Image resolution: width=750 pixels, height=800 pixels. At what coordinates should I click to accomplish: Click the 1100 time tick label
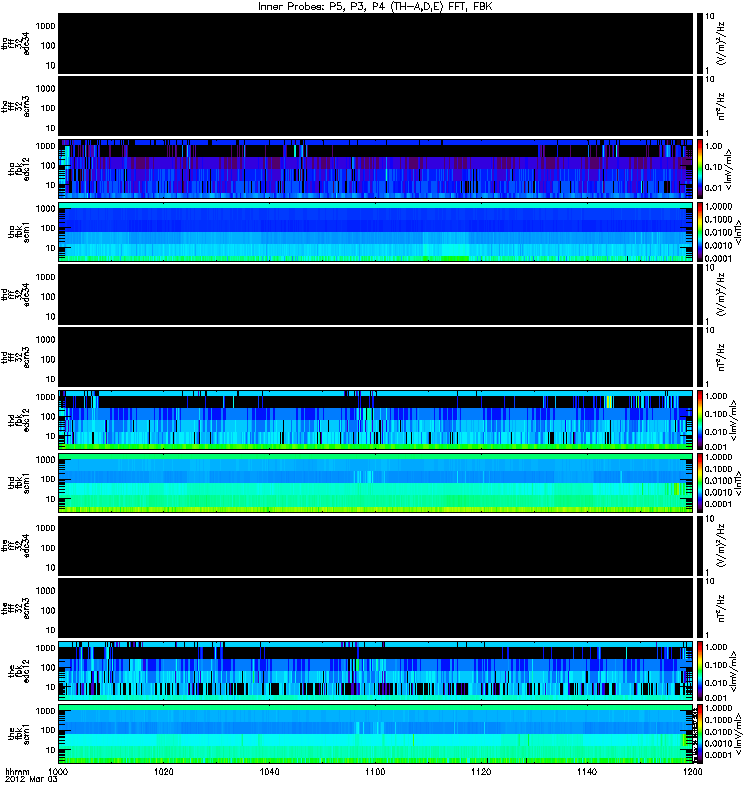375,772
